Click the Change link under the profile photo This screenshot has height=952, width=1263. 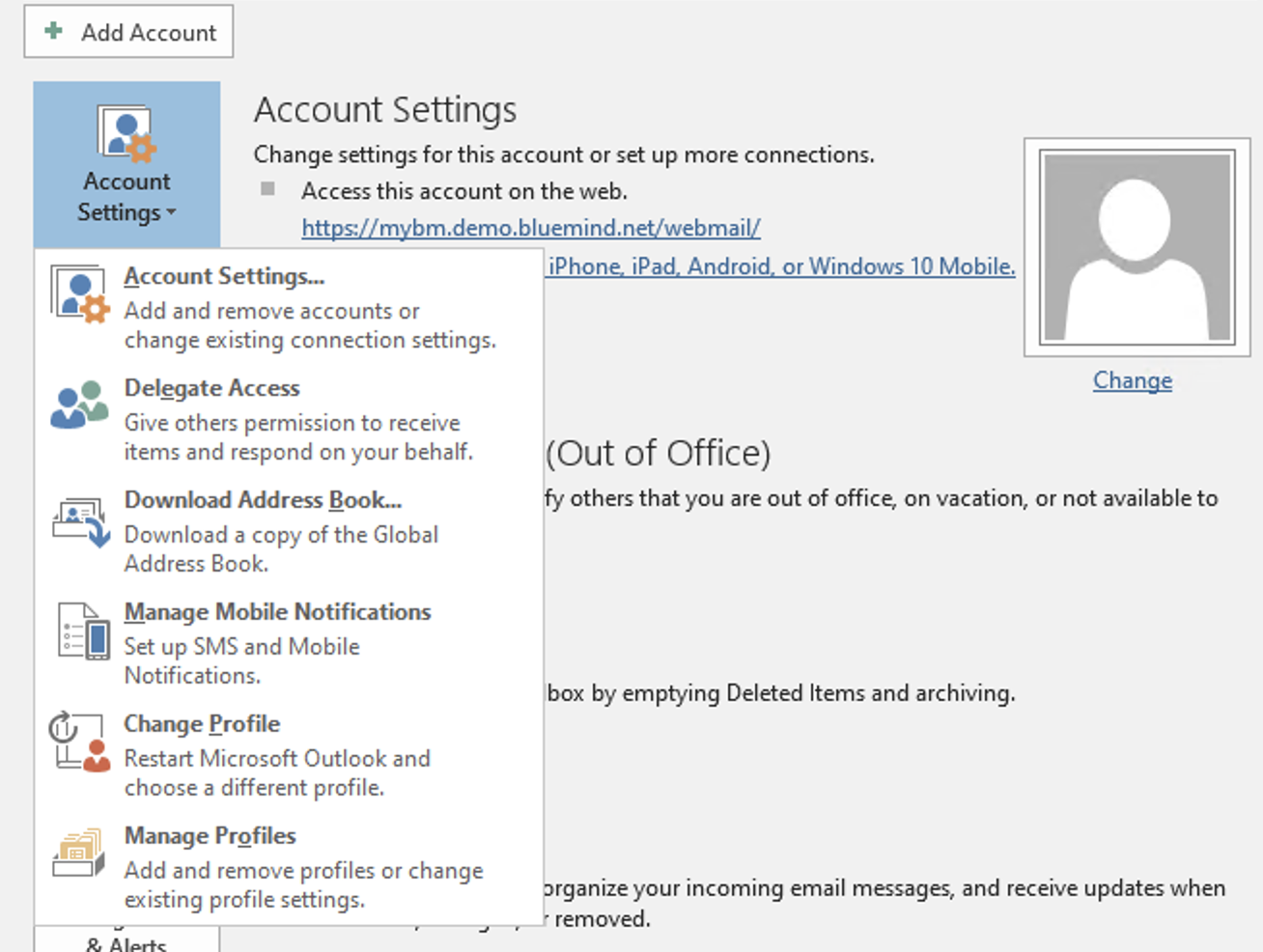1132,381
